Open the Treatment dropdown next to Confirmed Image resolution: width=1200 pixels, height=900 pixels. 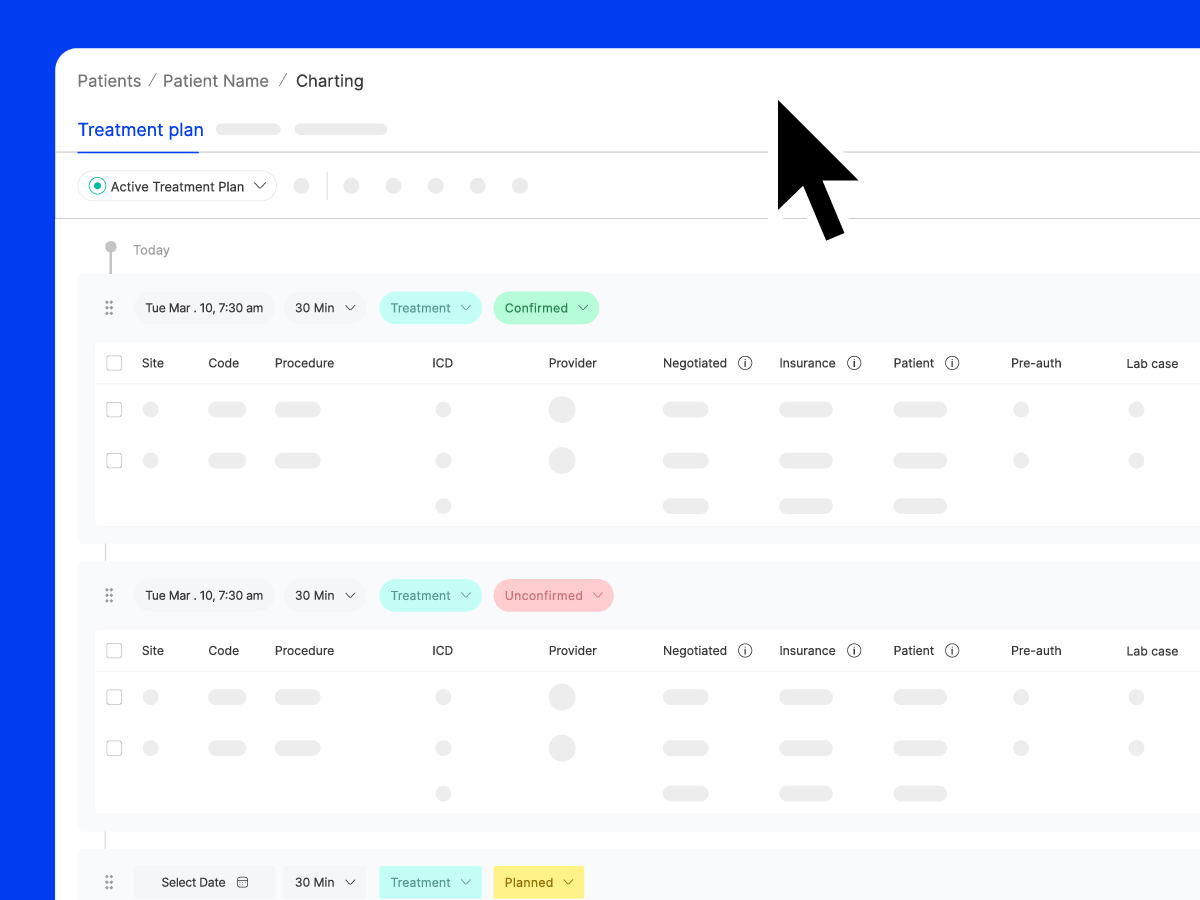pyautogui.click(x=430, y=308)
